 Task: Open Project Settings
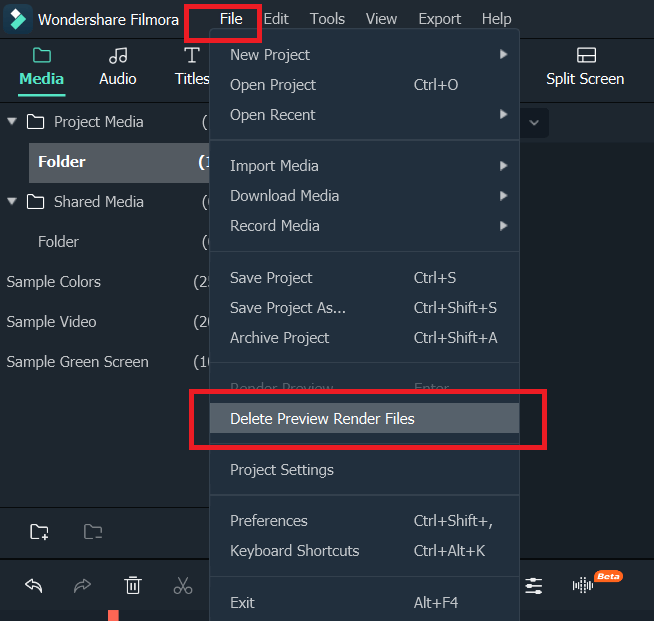coord(364,470)
